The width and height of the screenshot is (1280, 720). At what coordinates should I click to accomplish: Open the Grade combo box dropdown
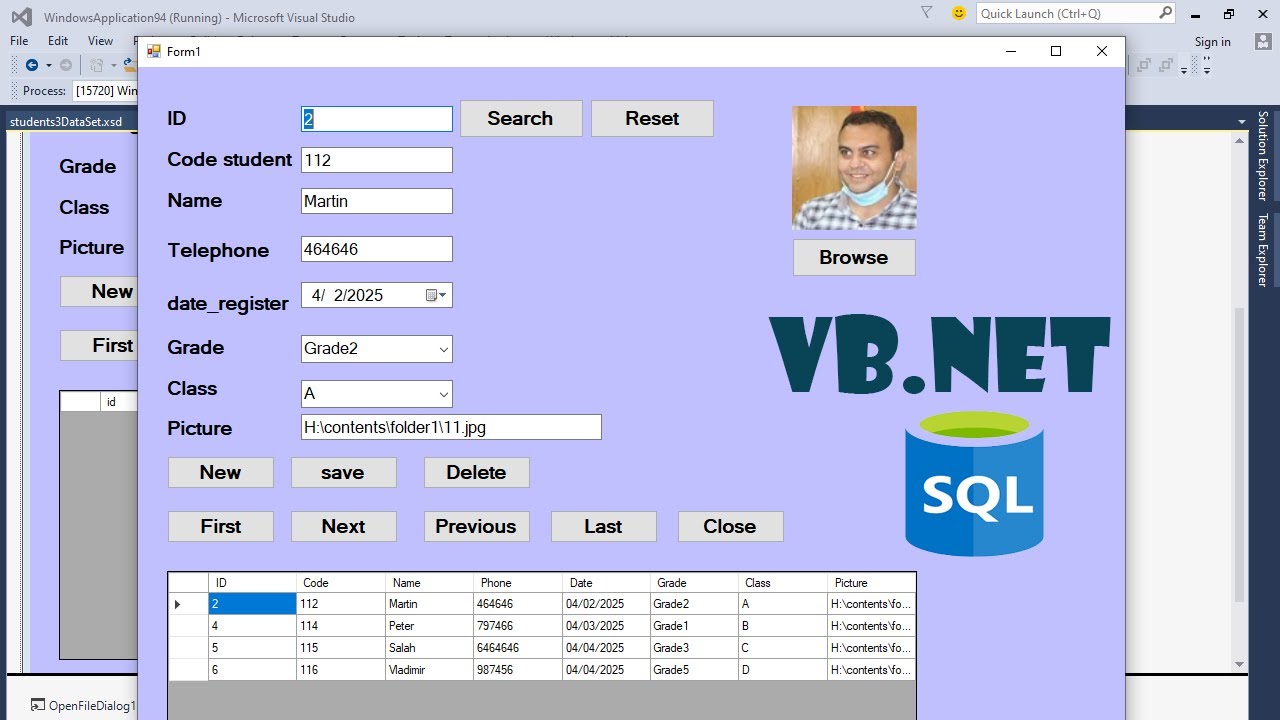443,349
